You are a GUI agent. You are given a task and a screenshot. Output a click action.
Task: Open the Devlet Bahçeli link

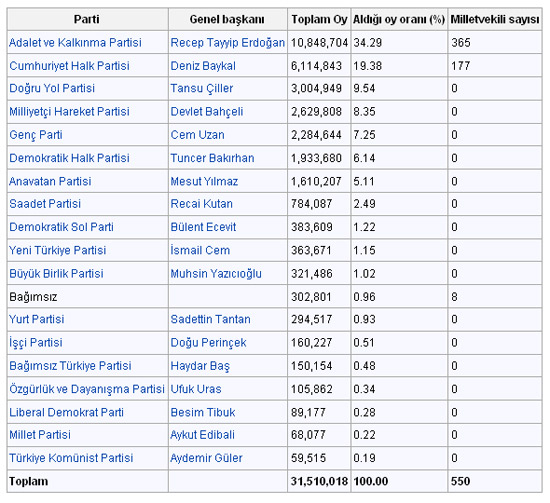pyautogui.click(x=207, y=112)
